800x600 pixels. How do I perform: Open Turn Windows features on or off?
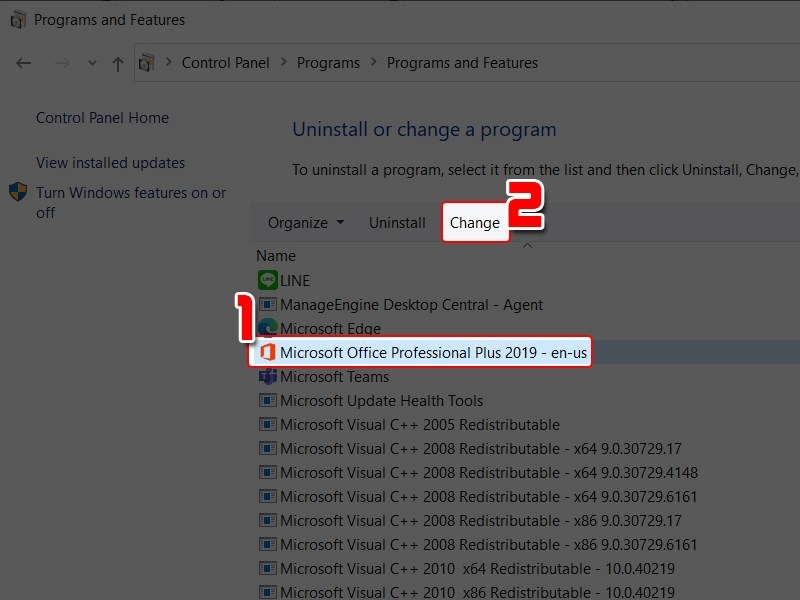pyautogui.click(x=131, y=203)
